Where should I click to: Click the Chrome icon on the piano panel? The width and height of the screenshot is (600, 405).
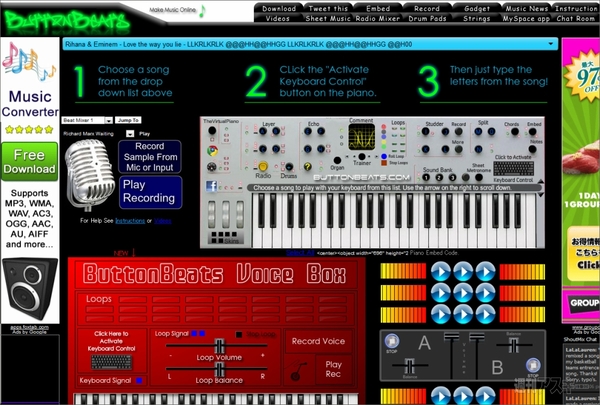(x=212, y=150)
